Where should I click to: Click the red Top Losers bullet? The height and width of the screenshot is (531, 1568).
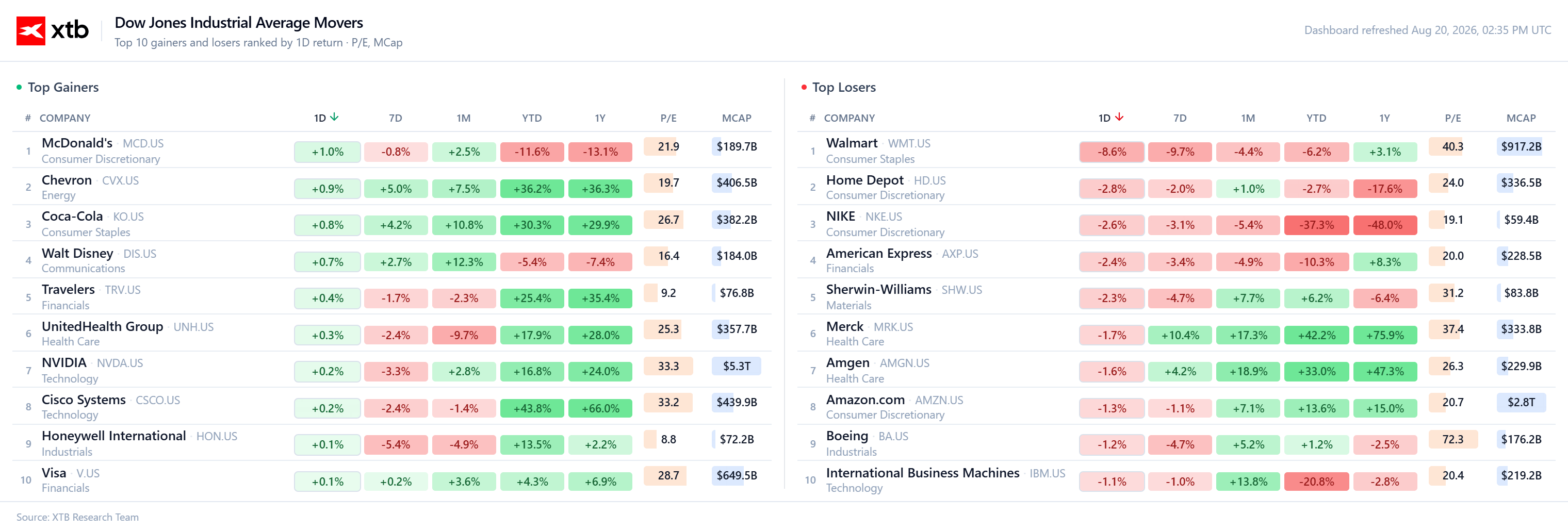click(804, 87)
